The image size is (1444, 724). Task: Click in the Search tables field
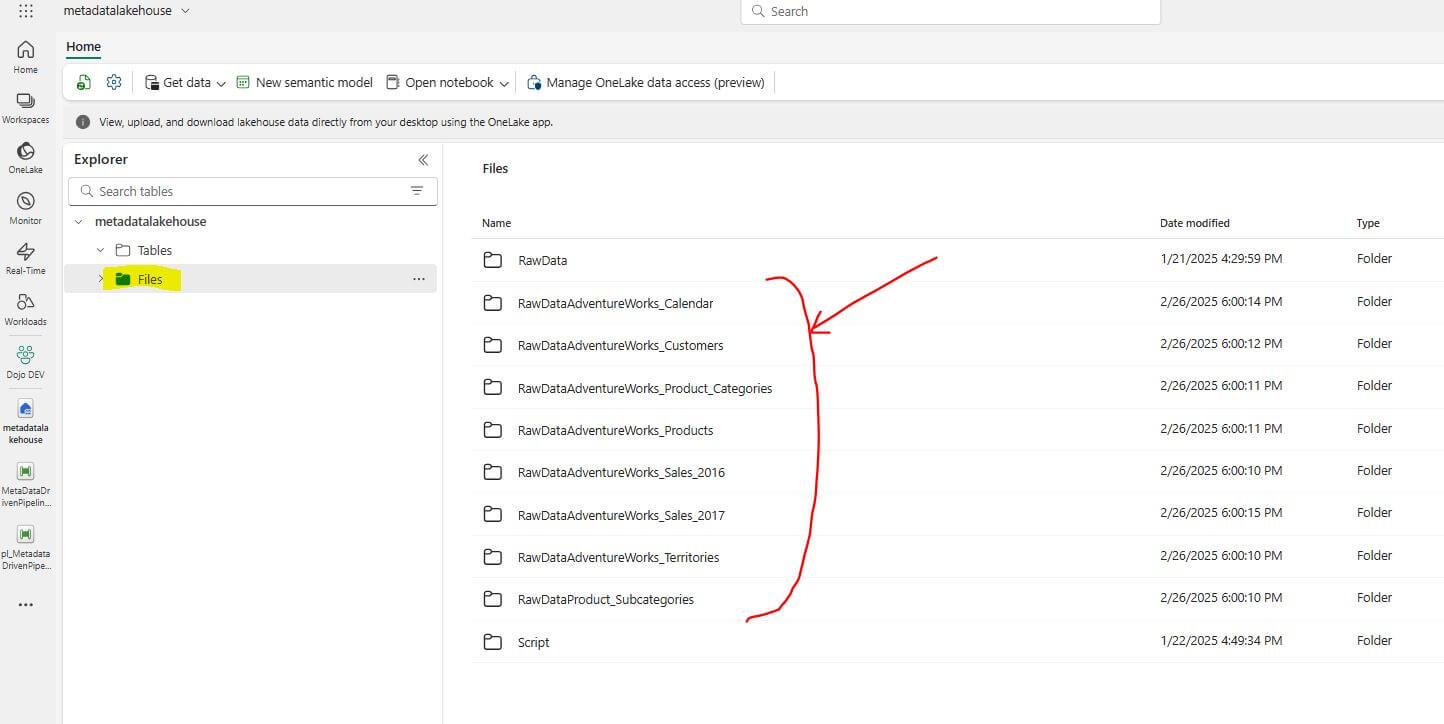[x=252, y=191]
